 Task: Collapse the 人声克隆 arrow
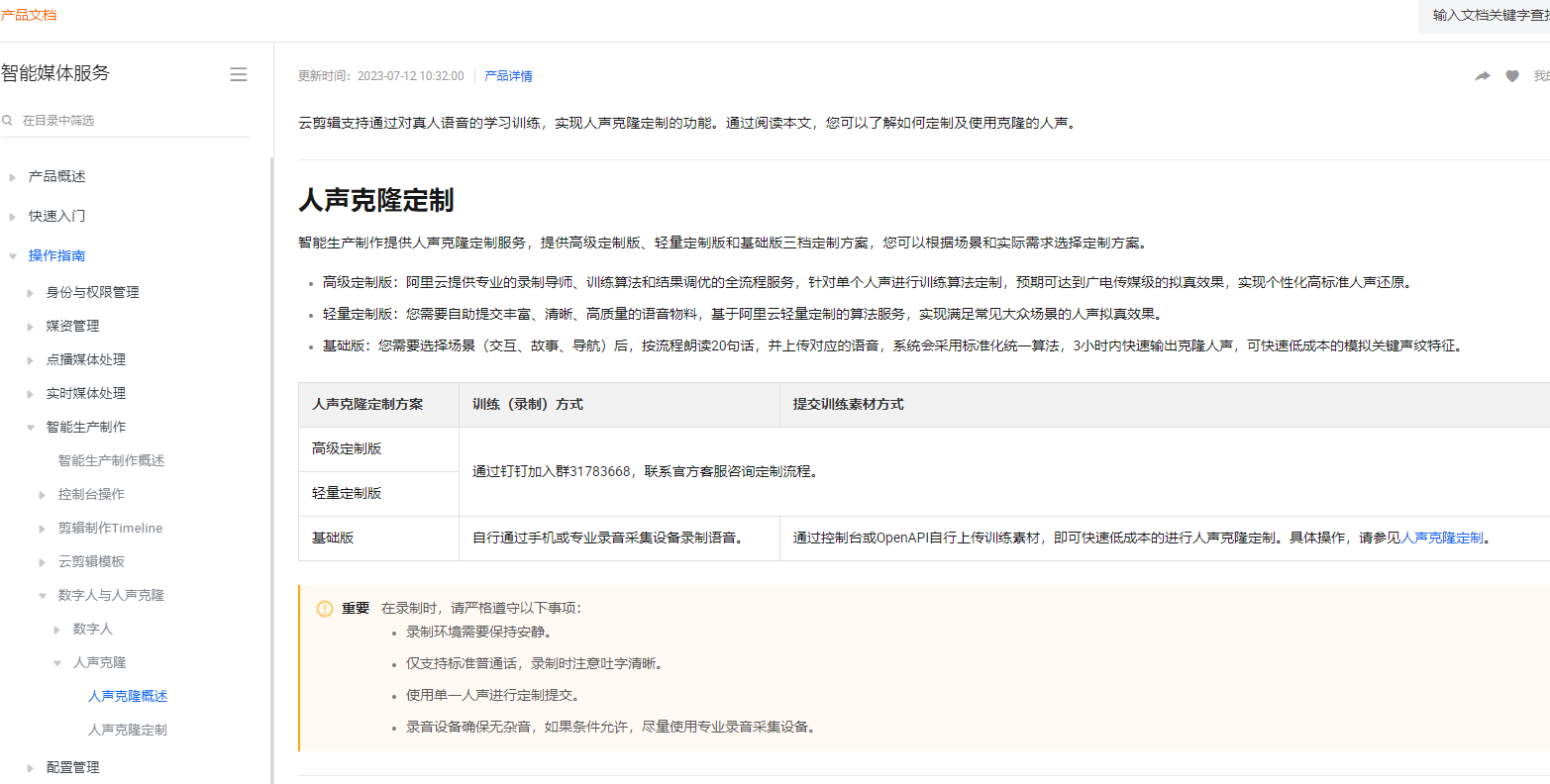coord(57,663)
